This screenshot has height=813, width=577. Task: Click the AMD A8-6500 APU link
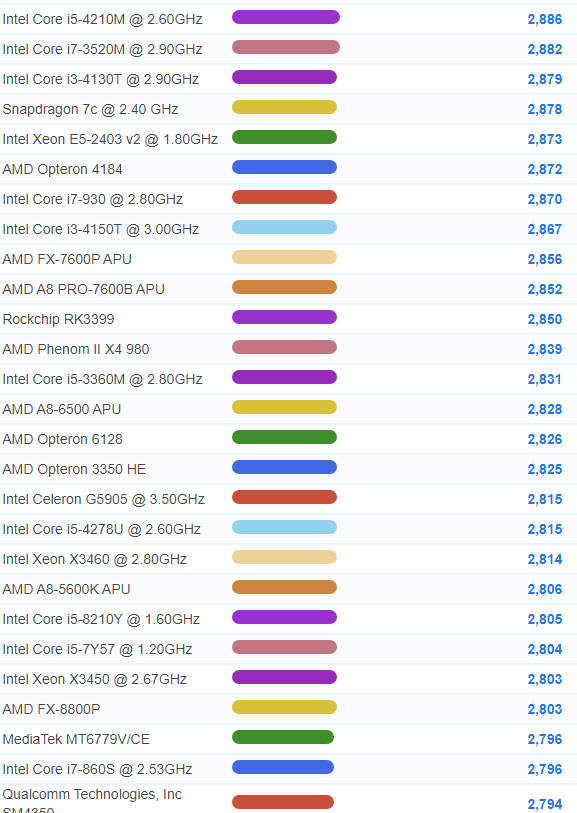coord(62,410)
